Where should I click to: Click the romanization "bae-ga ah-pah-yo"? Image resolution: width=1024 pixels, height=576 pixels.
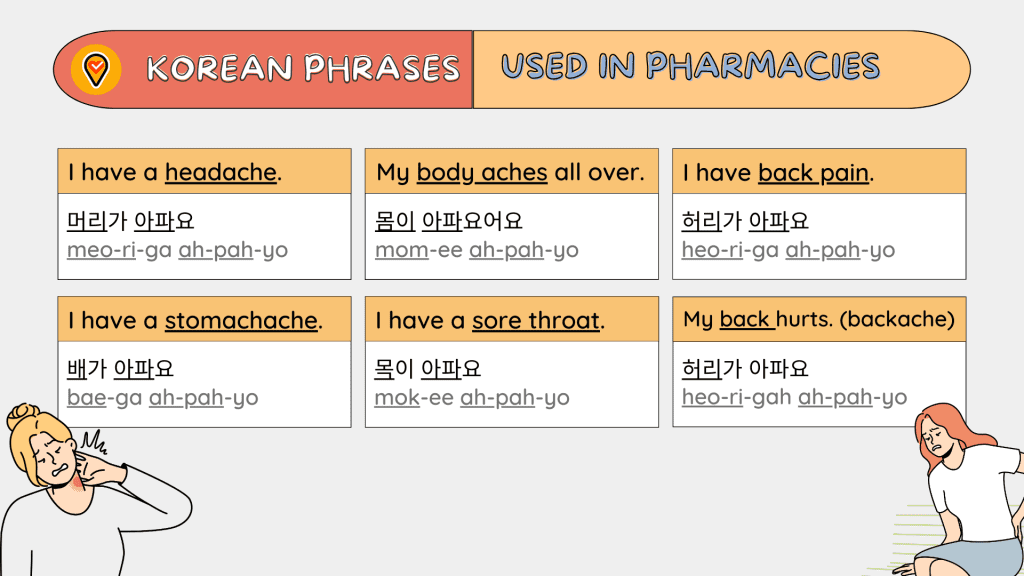162,398
